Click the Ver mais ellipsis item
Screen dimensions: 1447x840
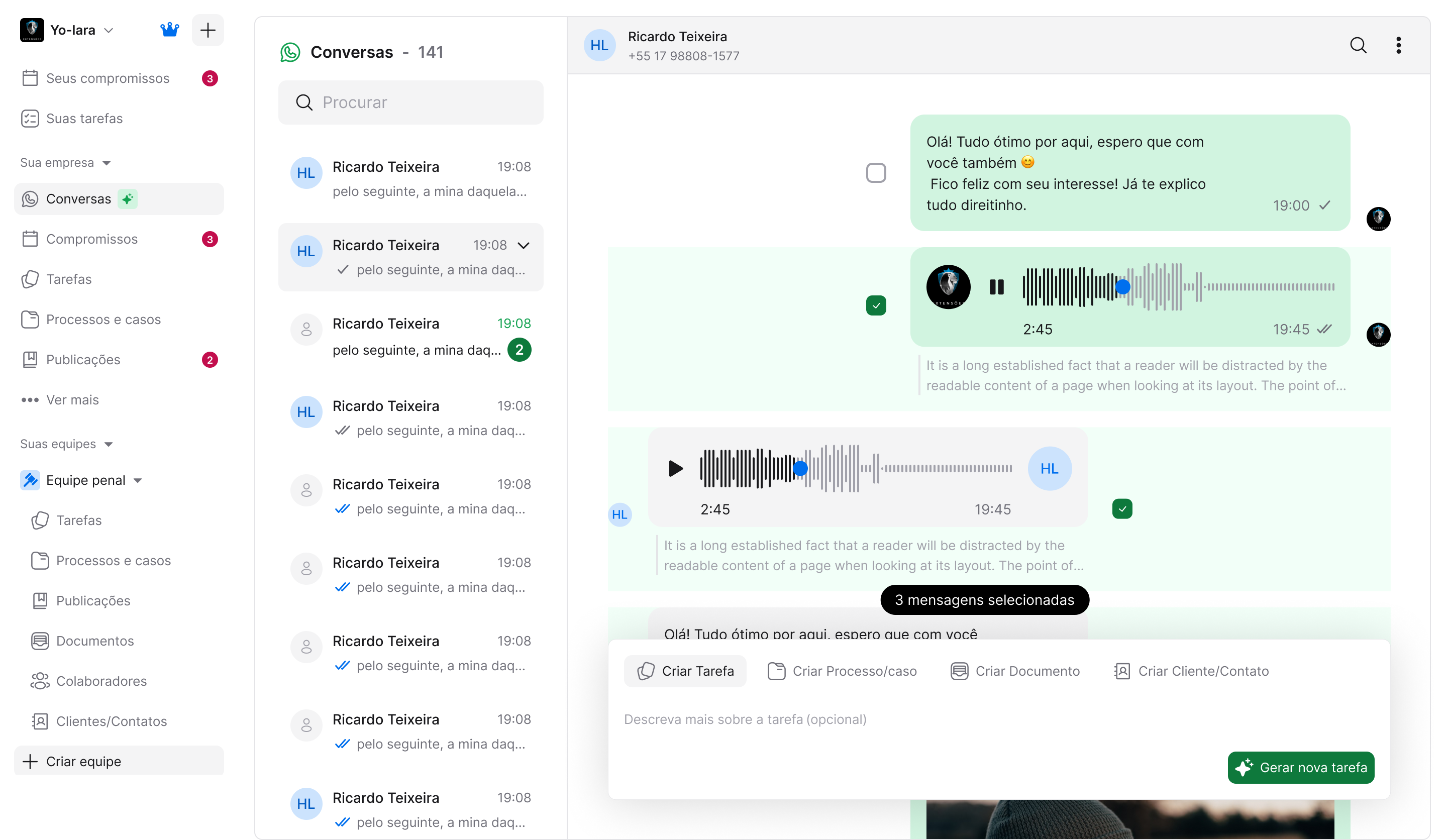point(119,399)
